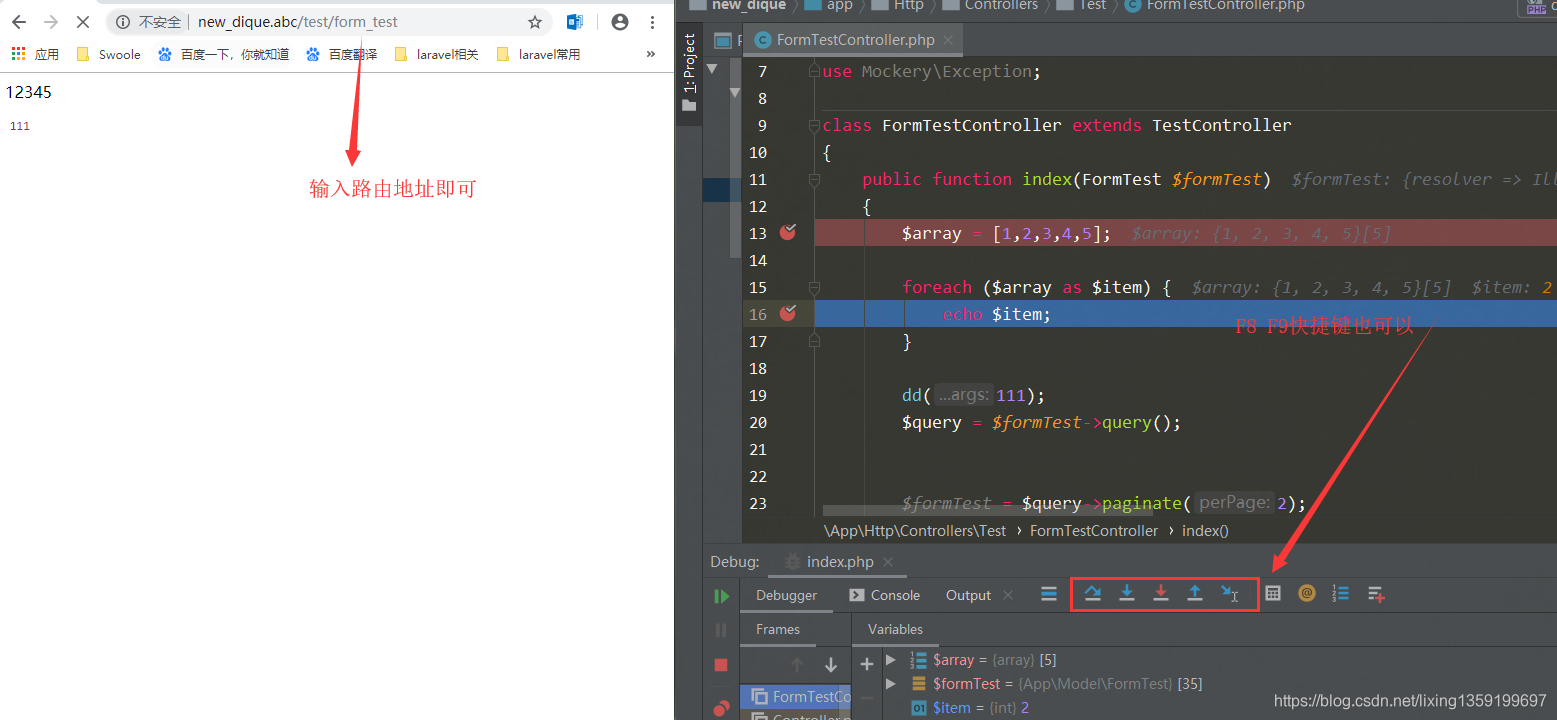Select the FormTestController.php editor tab
Screen dimensions: 1557x720
coord(855,40)
